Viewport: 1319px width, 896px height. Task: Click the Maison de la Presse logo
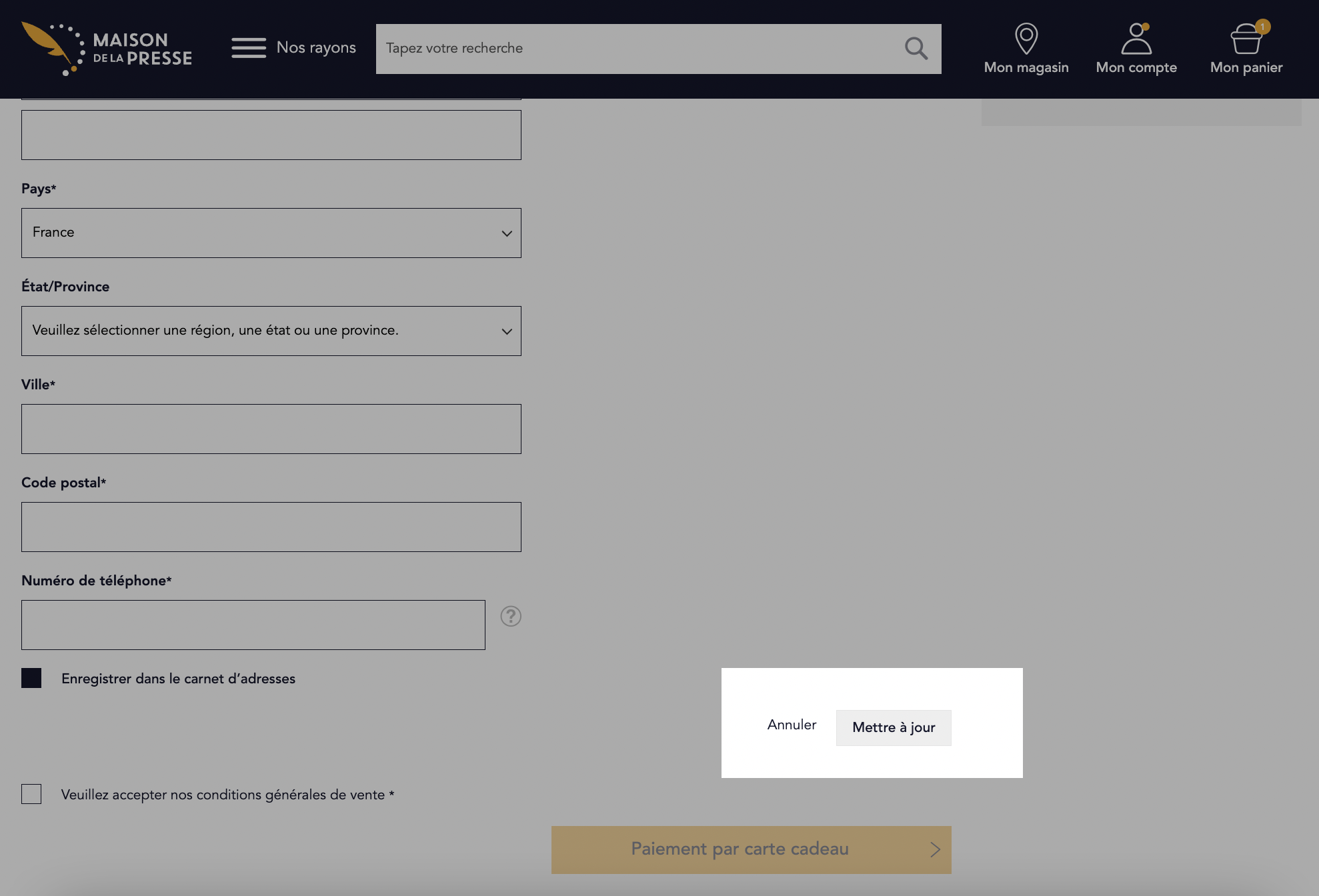107,49
